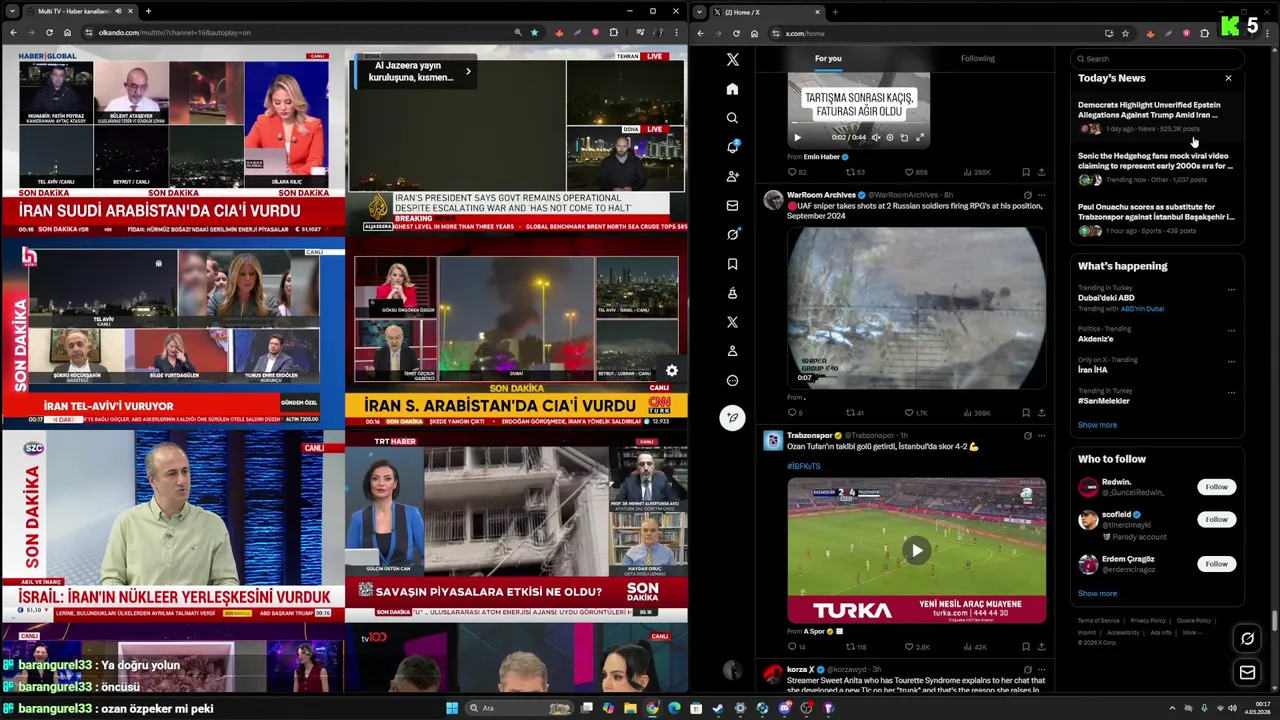Open Steam from the Windows taskbar
The width and height of the screenshot is (1280, 720).
pyautogui.click(x=718, y=708)
